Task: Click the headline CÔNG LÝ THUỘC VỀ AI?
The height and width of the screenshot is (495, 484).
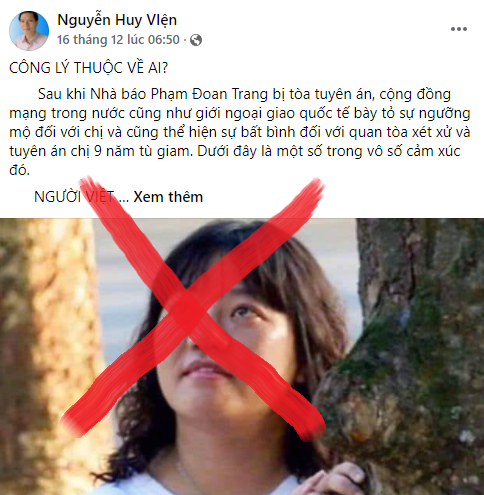Action: click(89, 68)
